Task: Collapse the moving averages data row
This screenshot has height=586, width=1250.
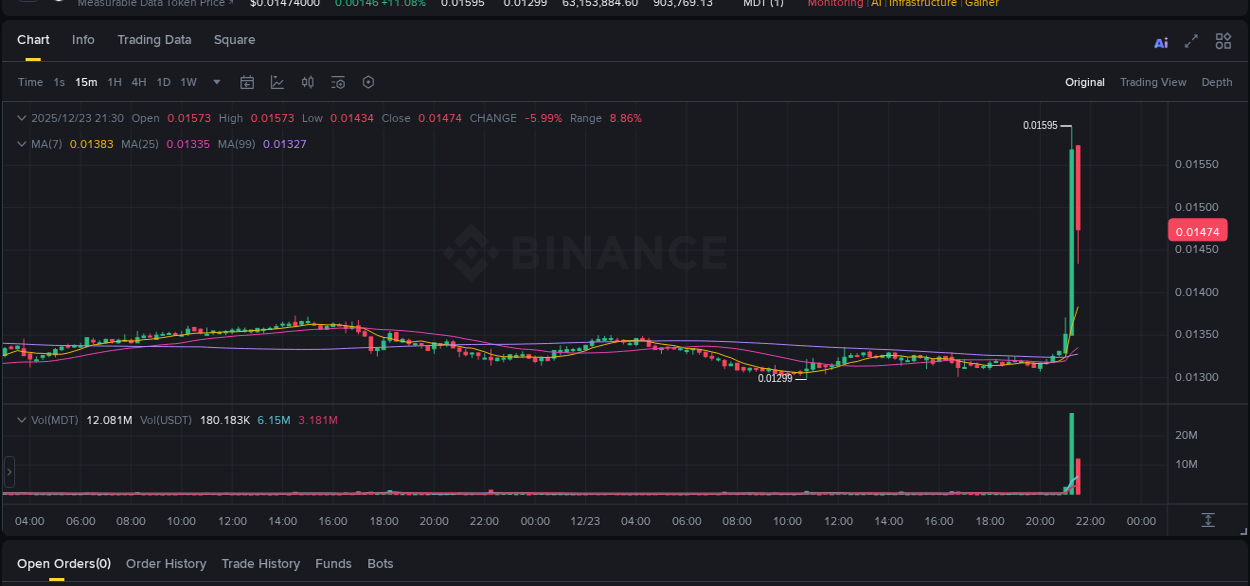Action: [x=20, y=143]
